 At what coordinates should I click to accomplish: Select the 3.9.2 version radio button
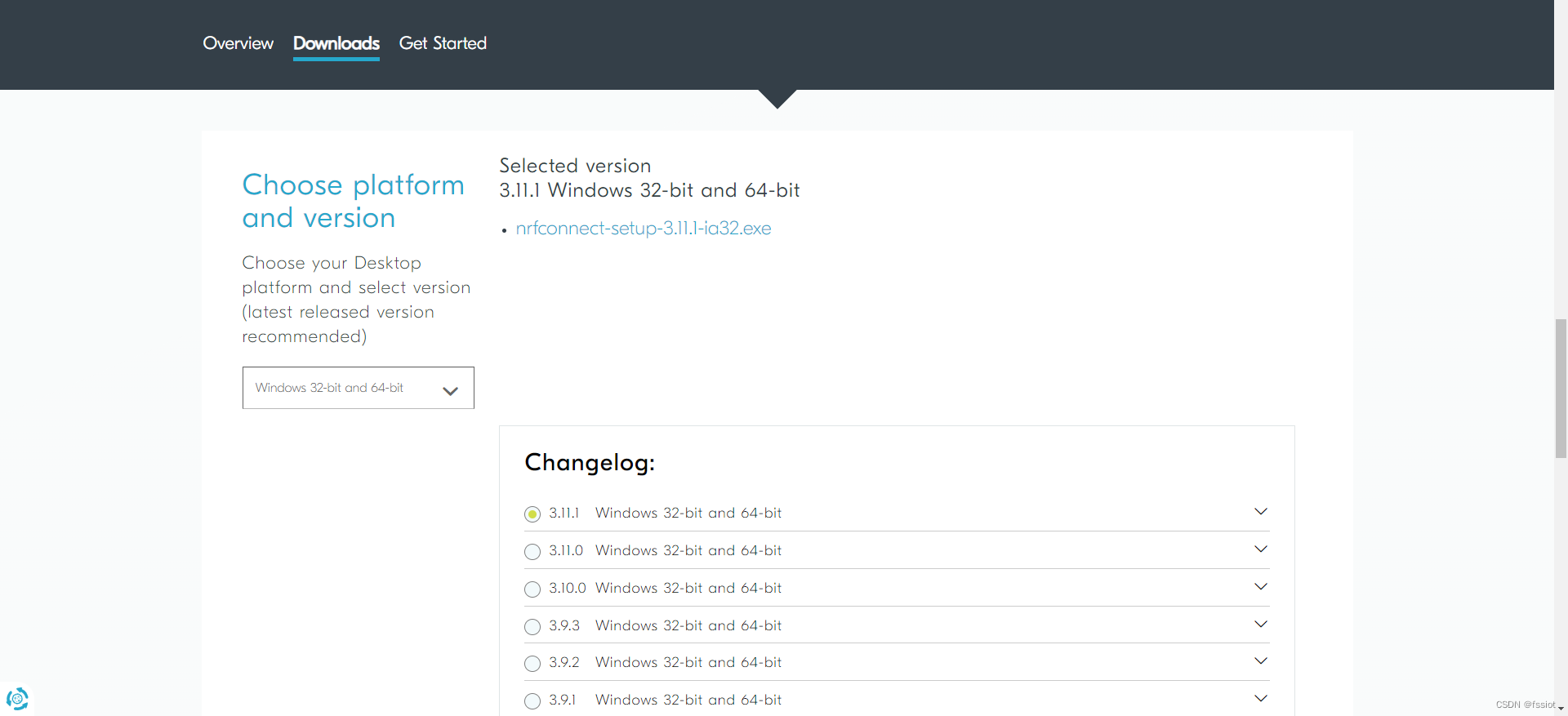coord(532,663)
